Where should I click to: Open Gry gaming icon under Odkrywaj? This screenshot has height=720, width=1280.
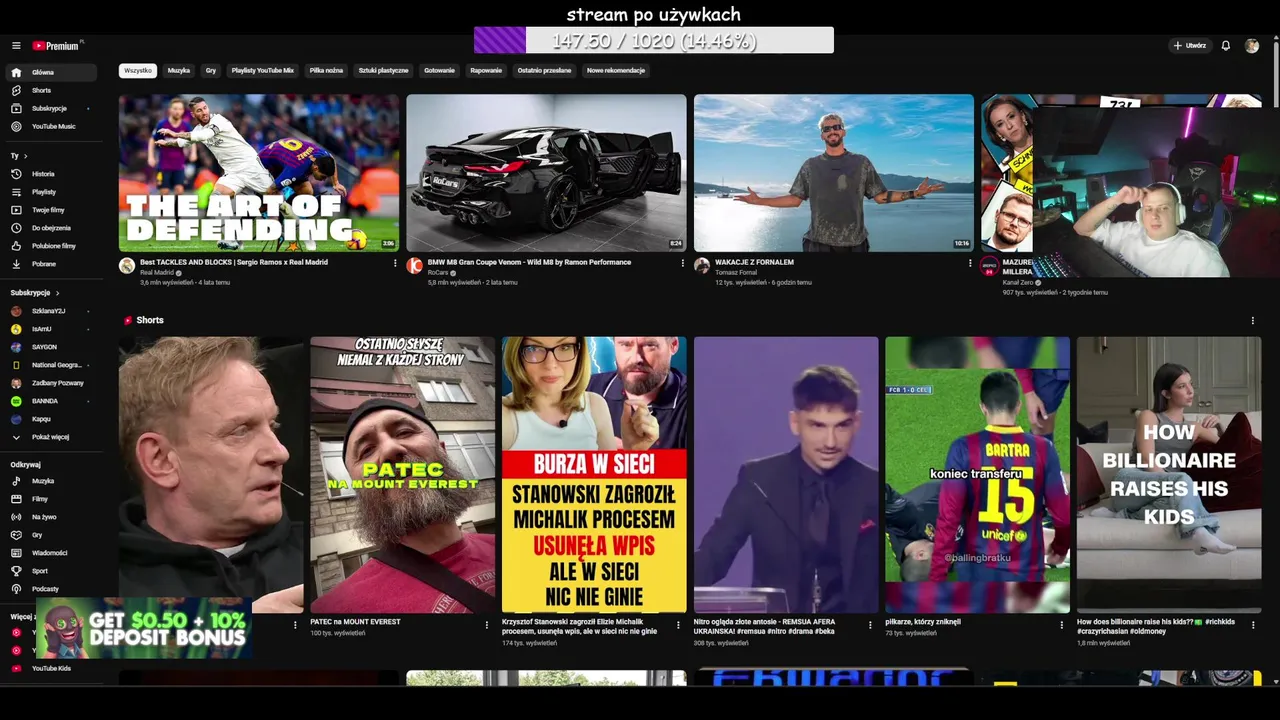coord(16,535)
